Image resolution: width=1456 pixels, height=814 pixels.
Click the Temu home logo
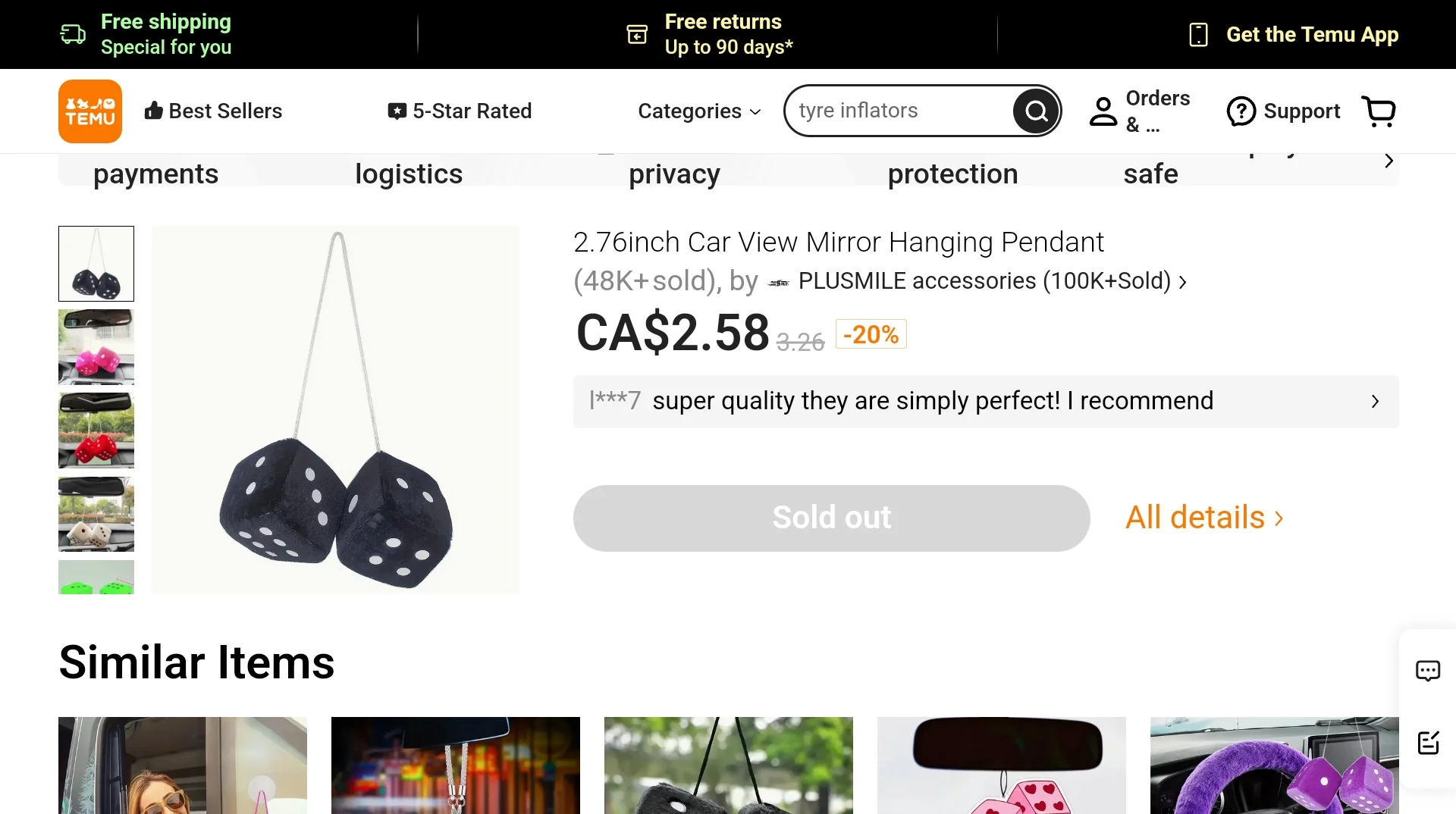[x=89, y=111]
